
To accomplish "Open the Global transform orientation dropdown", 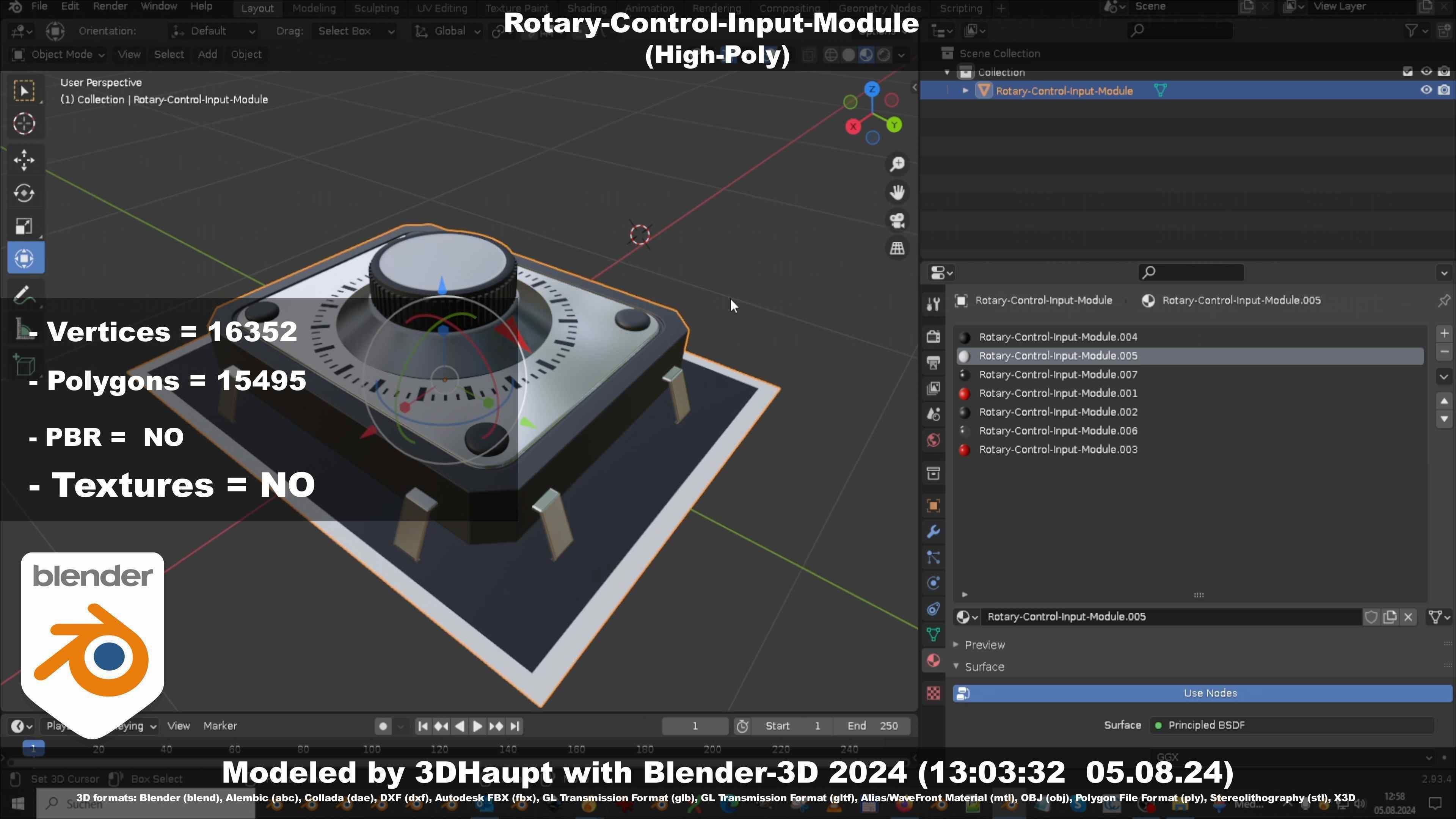I will (448, 31).
